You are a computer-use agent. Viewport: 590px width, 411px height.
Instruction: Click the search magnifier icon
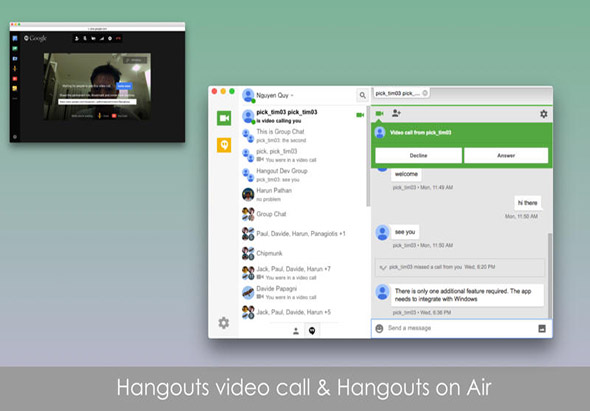pyautogui.click(x=362, y=95)
